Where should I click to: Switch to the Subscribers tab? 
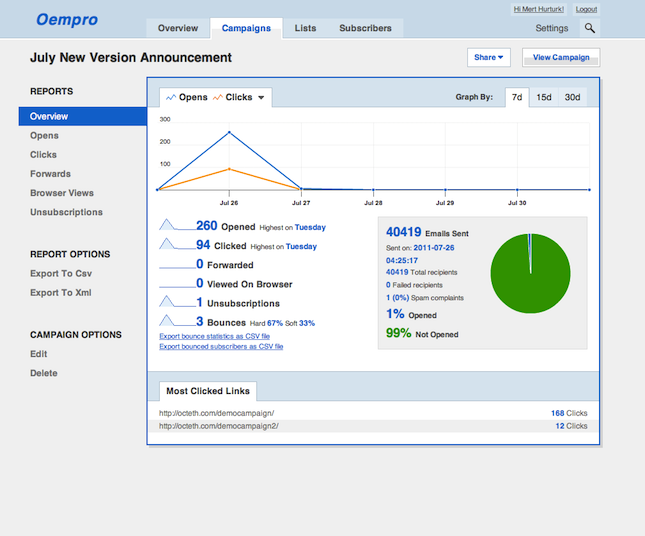tap(365, 28)
